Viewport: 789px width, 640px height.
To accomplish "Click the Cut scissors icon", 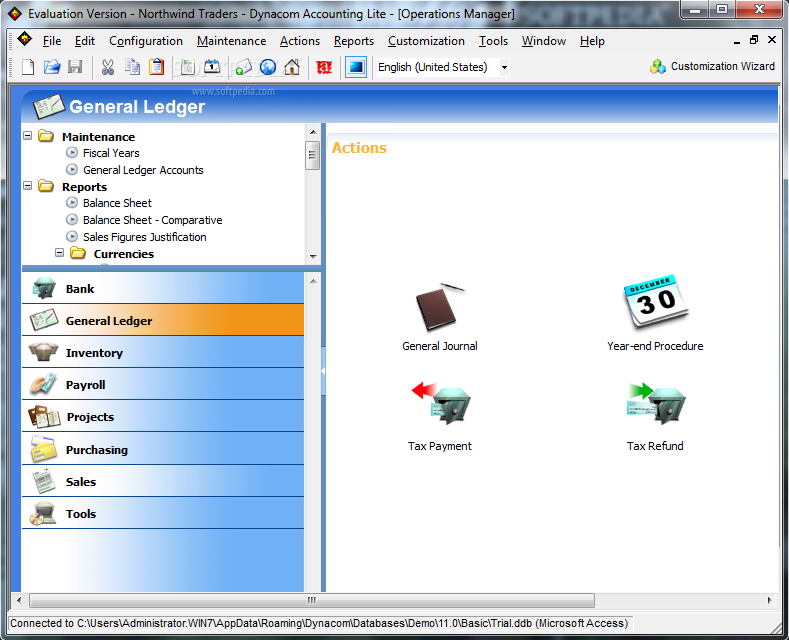I will click(108, 67).
